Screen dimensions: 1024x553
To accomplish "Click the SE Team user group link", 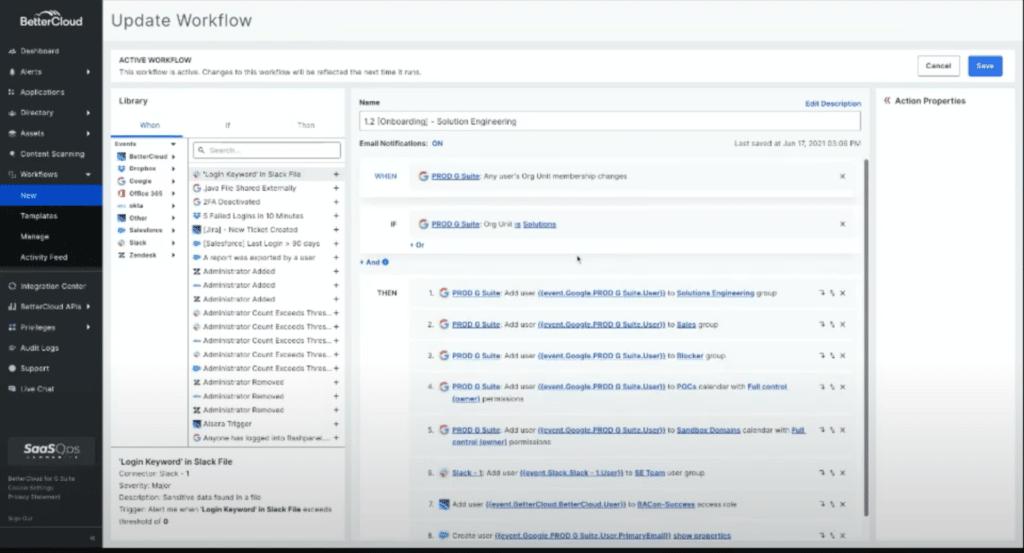I will pos(649,473).
